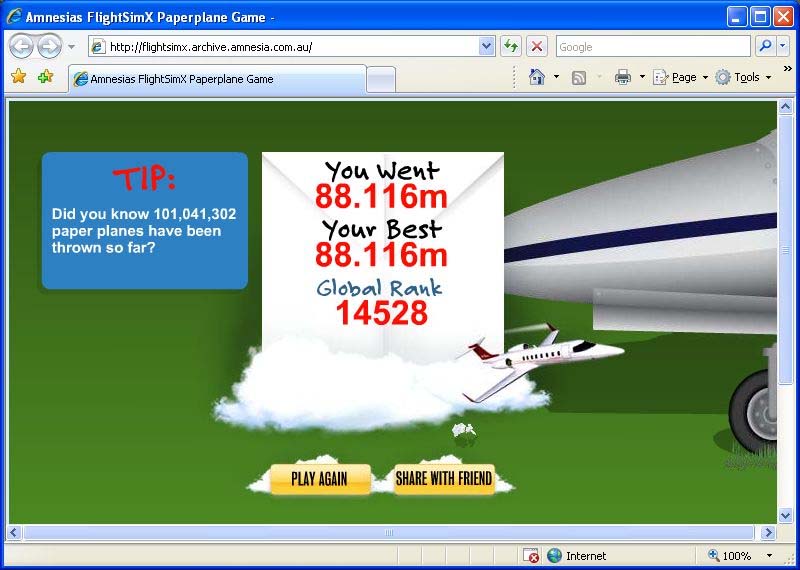Open the recent pages dropdown beside Forward
The height and width of the screenshot is (570, 800).
click(71, 47)
